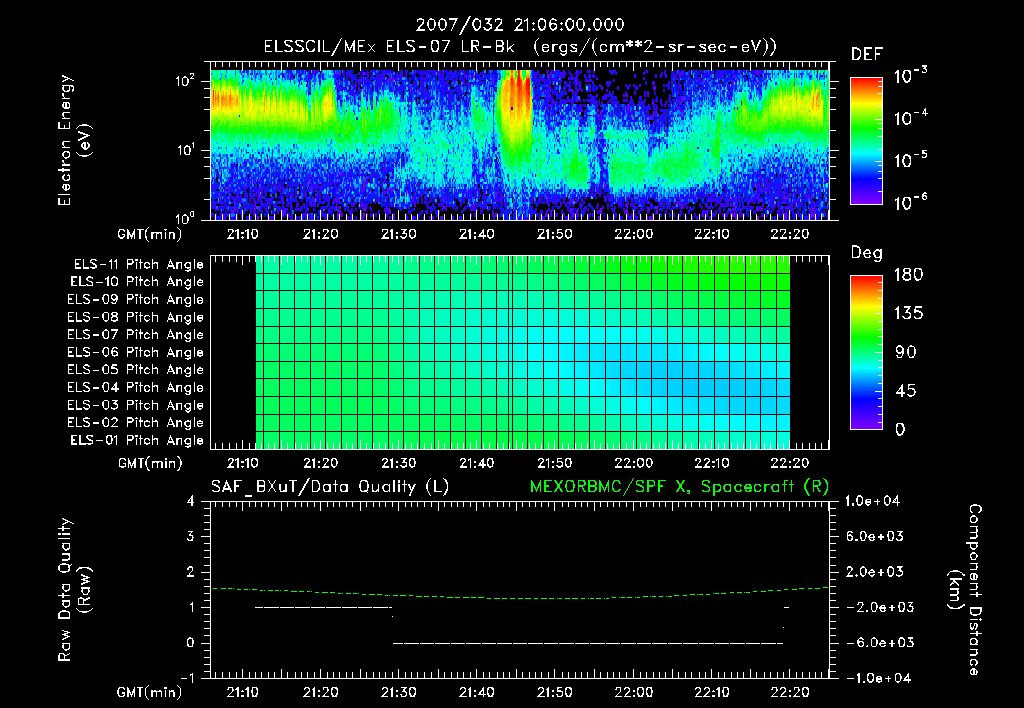Click the 0 label on Deg color bar
The width and height of the screenshot is (1024, 708).
(900, 430)
